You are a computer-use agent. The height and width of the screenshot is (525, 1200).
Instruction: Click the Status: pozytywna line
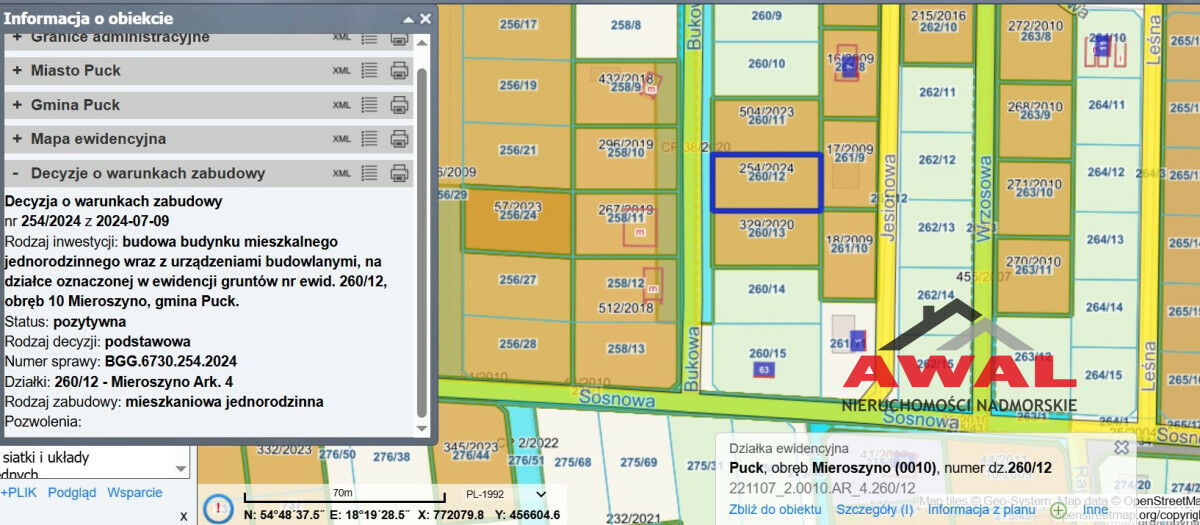click(65, 322)
